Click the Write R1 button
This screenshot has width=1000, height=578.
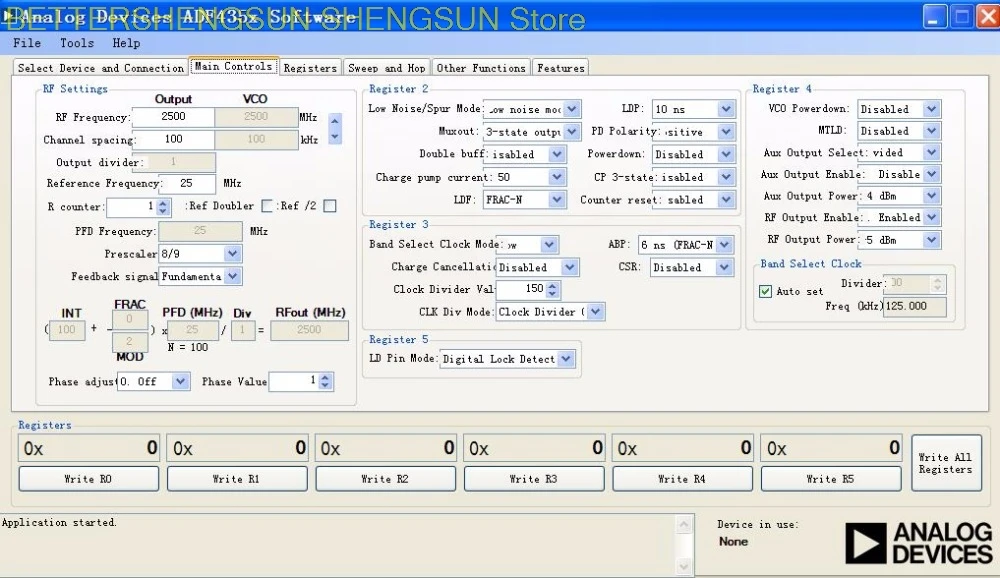[237, 479]
